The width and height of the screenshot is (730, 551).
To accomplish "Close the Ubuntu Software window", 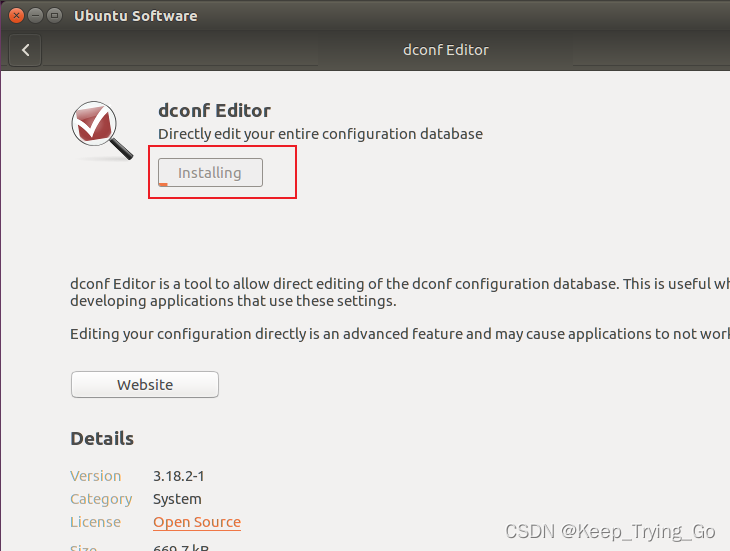I will 16,16.
